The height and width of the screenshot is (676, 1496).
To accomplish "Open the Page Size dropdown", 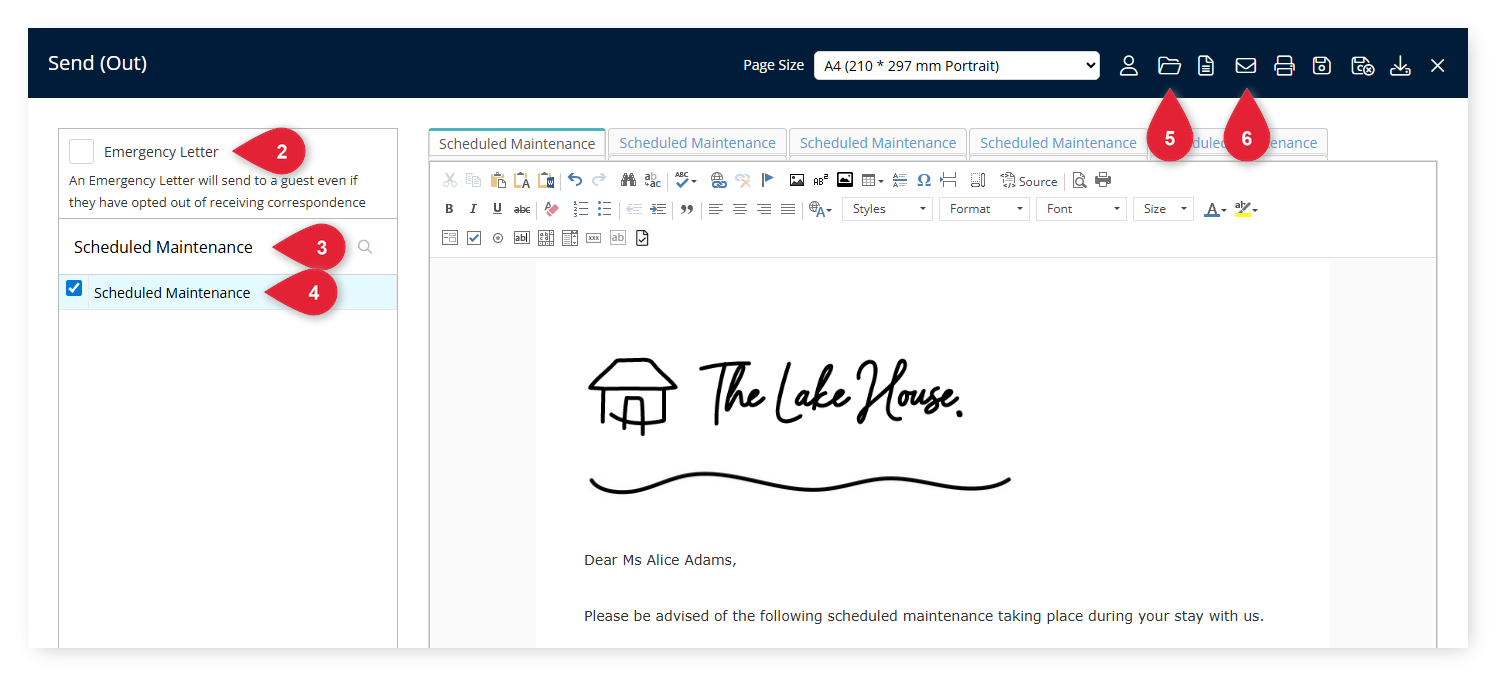I will point(957,66).
